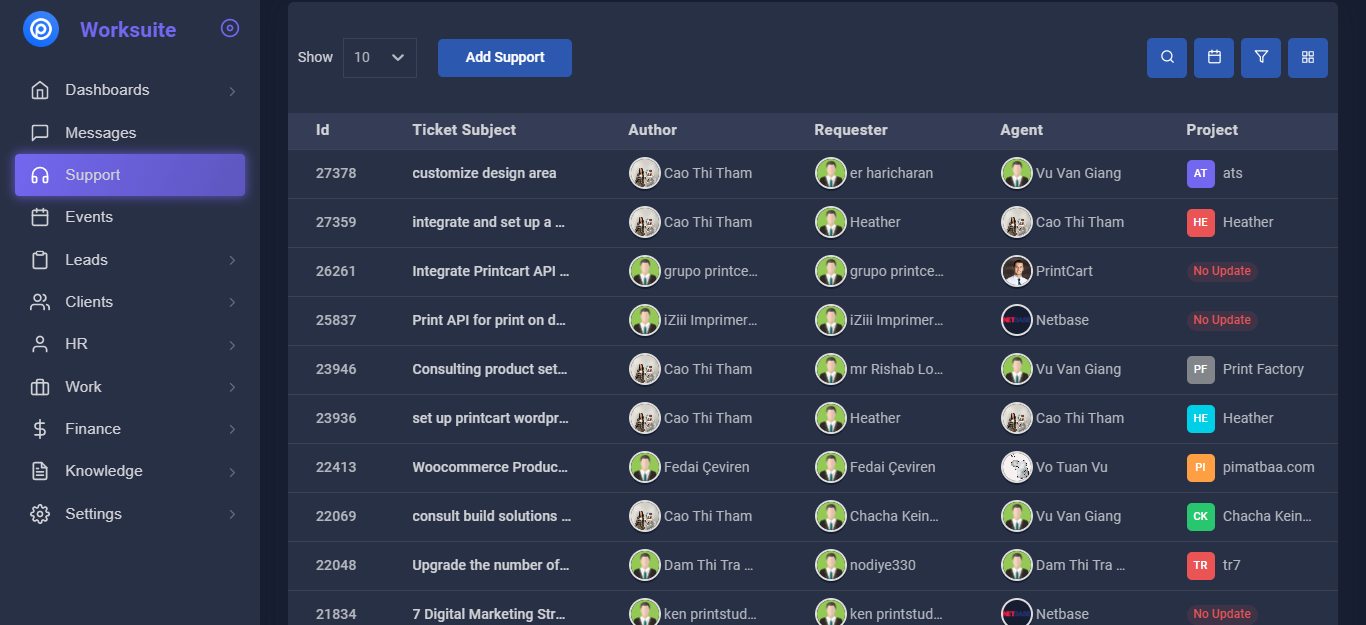Click the orange PI project badge
This screenshot has height=625, width=1366.
click(1201, 467)
